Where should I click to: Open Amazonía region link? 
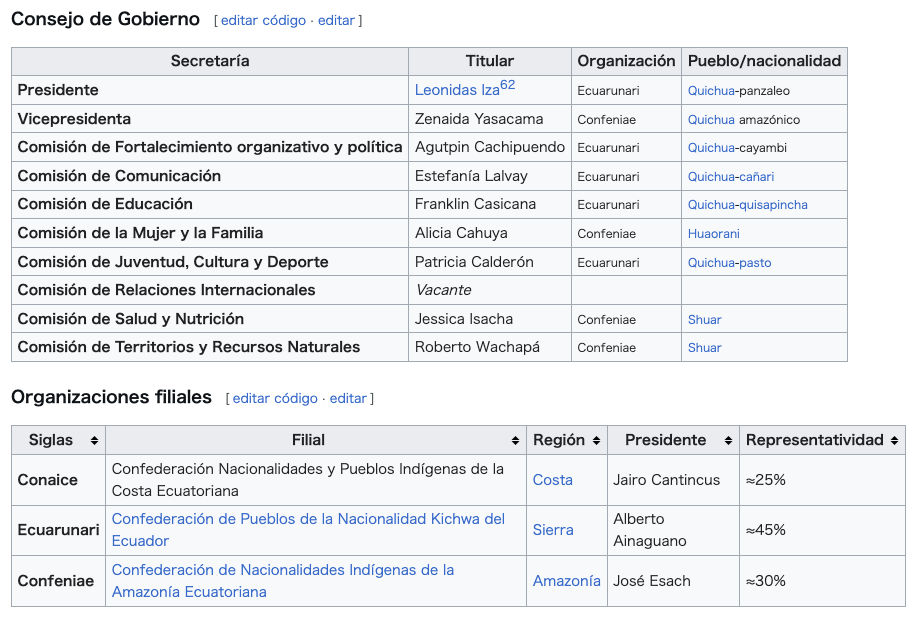point(566,581)
